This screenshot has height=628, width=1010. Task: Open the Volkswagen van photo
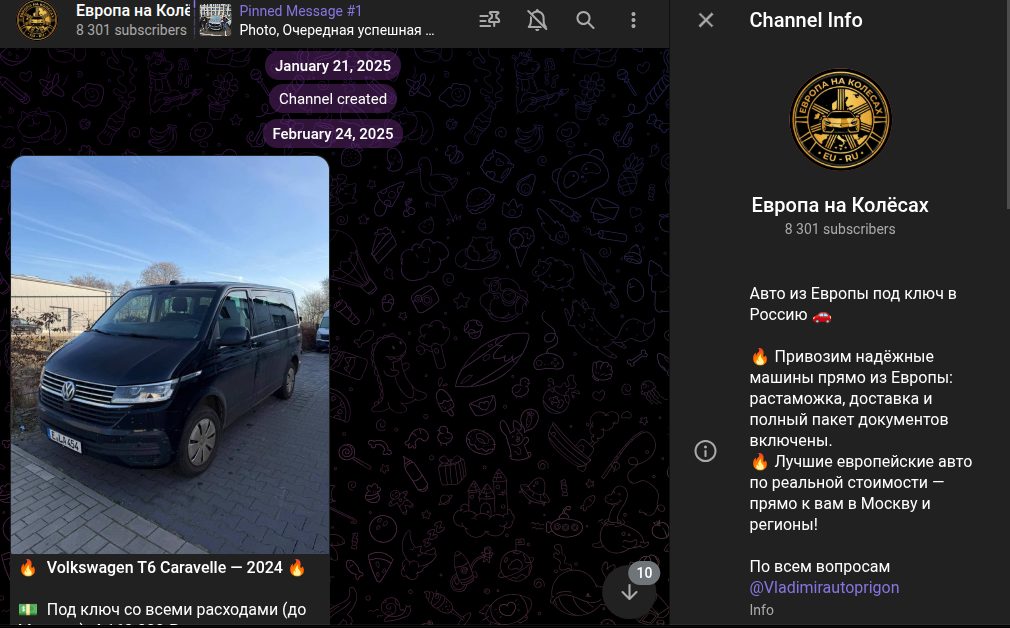pos(170,355)
